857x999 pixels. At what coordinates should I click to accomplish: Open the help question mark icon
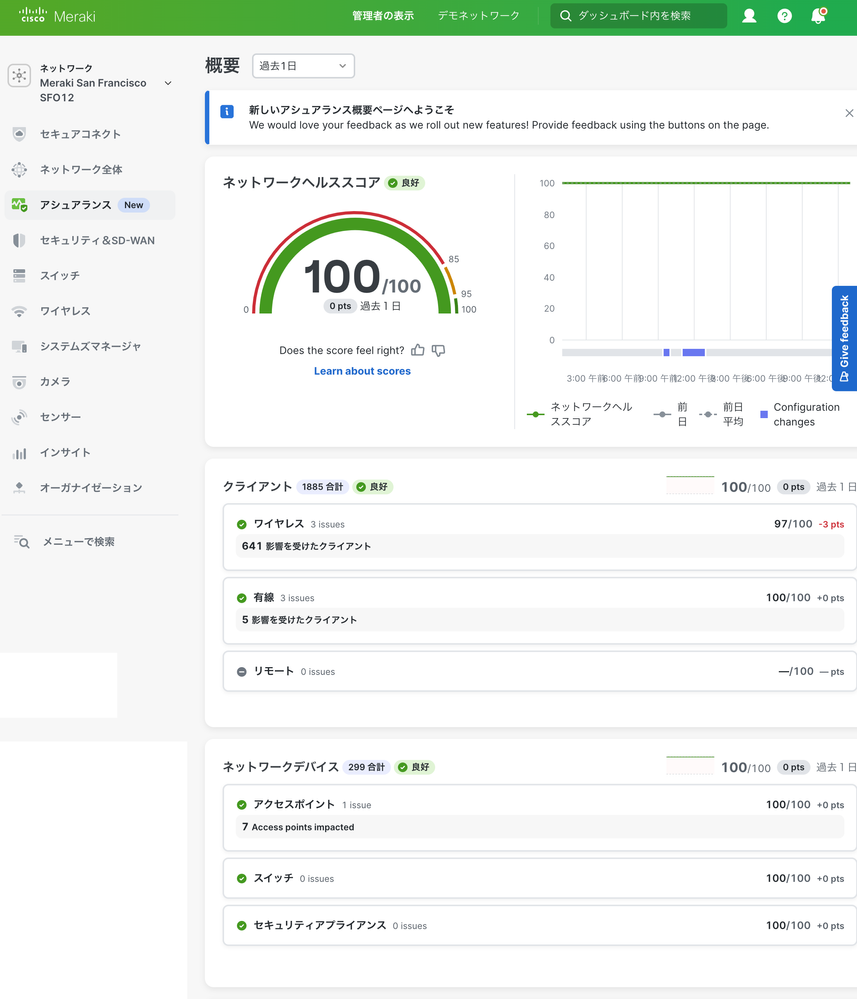click(784, 16)
